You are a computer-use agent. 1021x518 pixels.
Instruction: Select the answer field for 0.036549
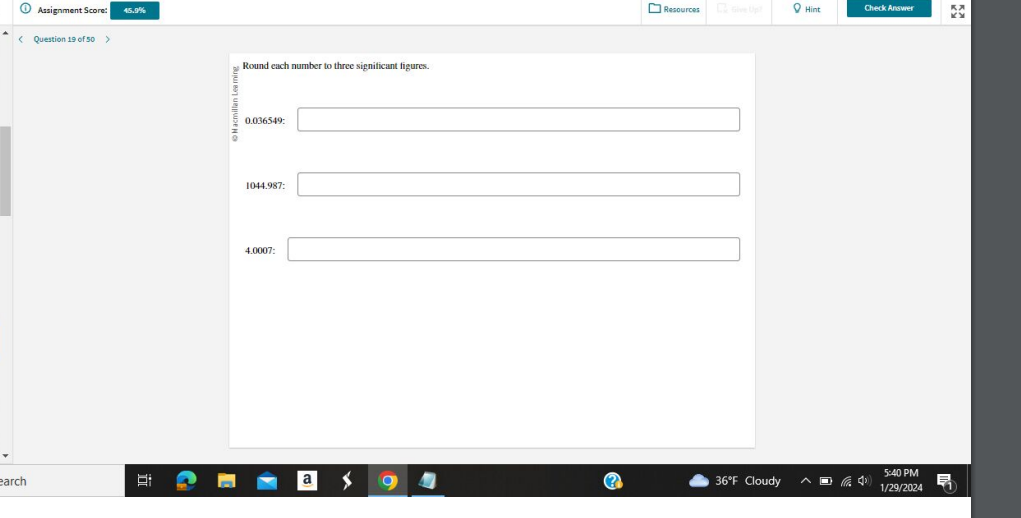[x=518, y=120]
